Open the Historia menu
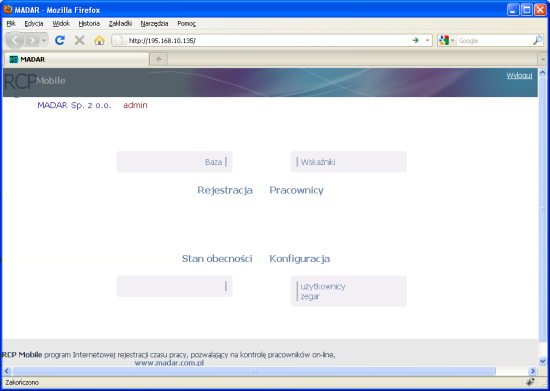The width and height of the screenshot is (550, 391). (x=89, y=23)
